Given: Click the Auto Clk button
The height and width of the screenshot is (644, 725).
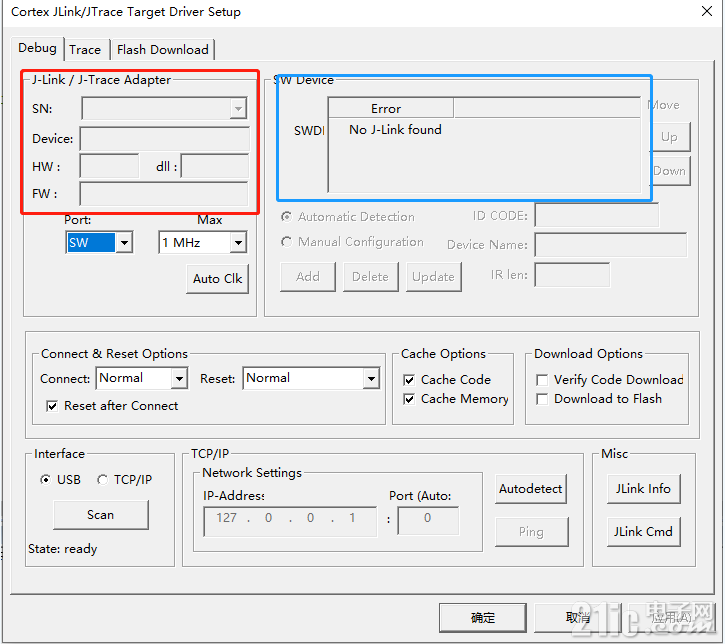Looking at the screenshot, I should tap(217, 279).
